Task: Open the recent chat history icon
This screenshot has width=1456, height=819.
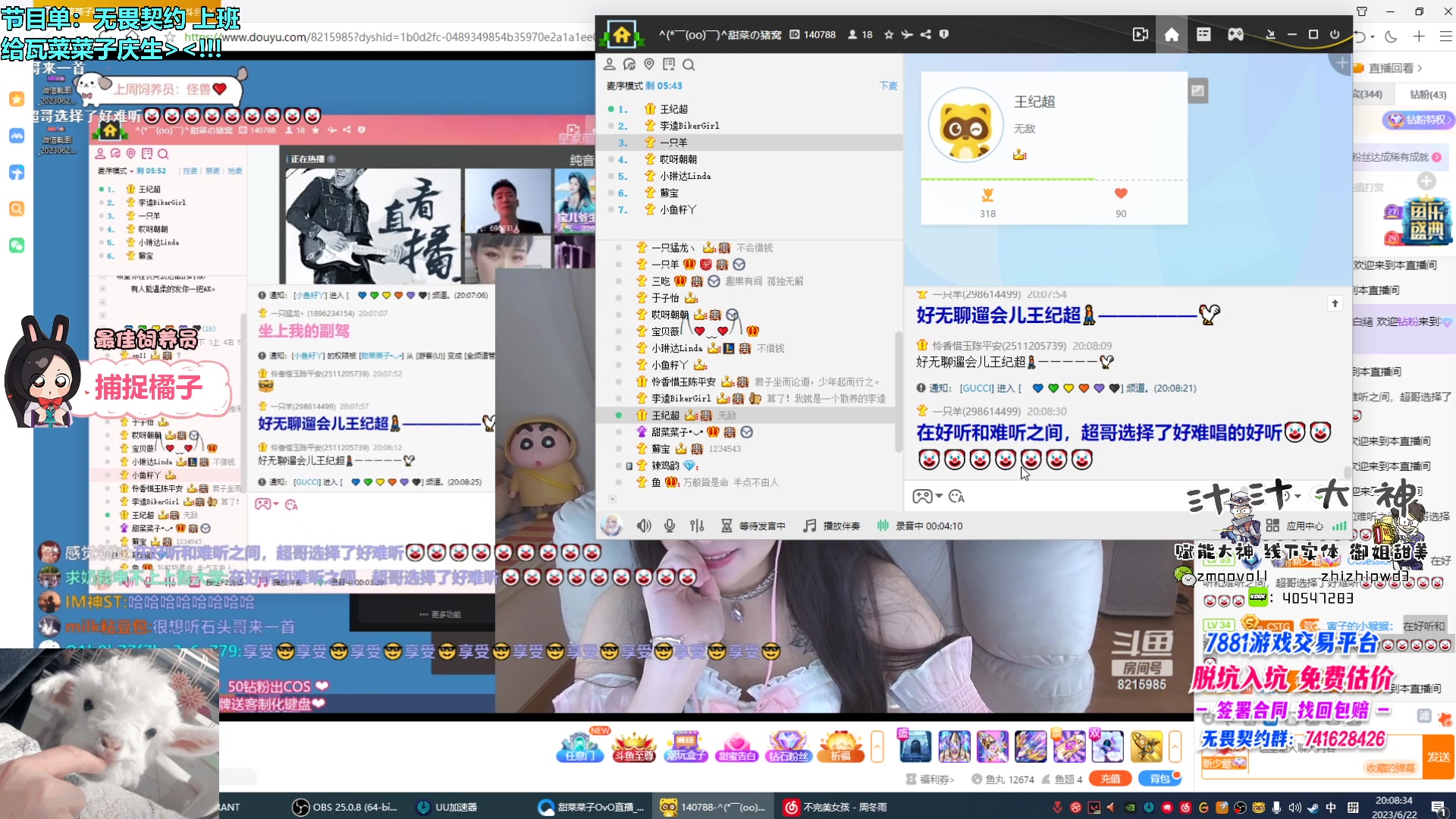Action: click(629, 64)
